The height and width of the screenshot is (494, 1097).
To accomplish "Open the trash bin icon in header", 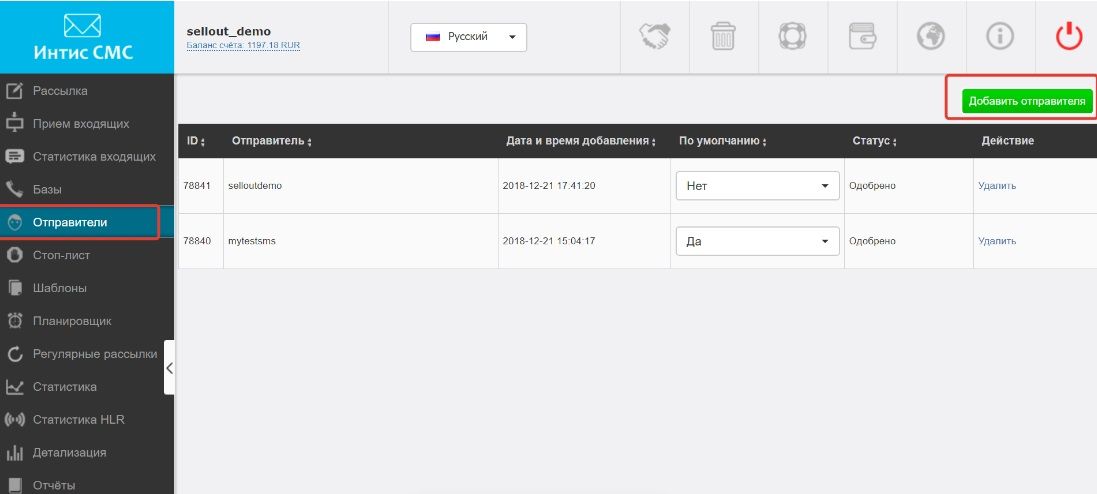I will (723, 36).
